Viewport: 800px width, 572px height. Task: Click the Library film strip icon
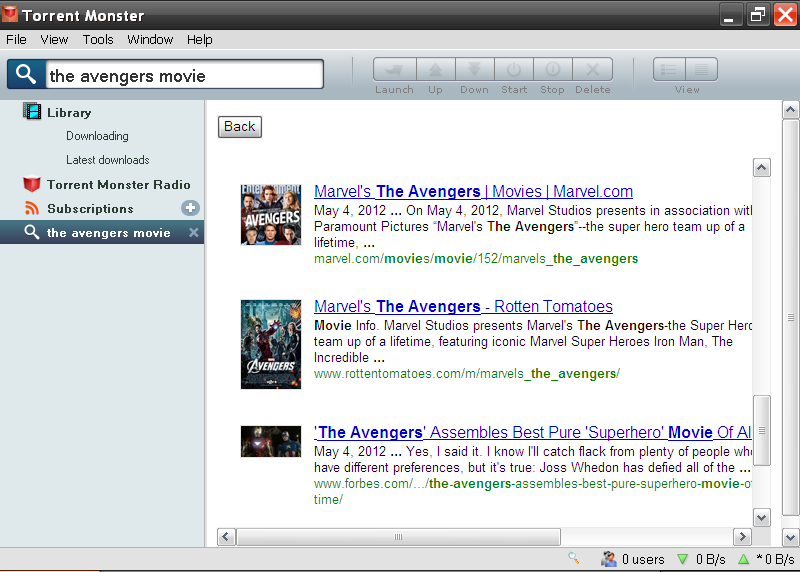point(32,111)
